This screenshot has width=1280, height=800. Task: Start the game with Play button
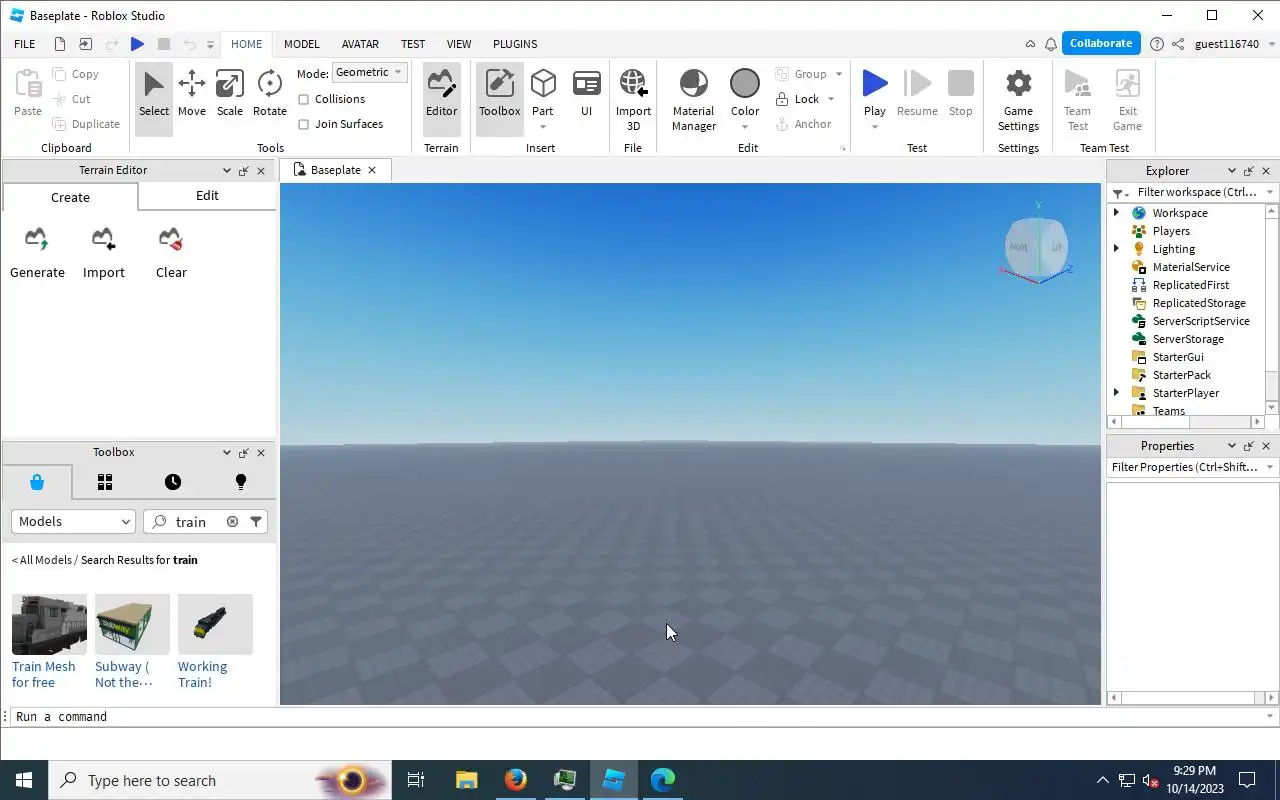point(875,84)
